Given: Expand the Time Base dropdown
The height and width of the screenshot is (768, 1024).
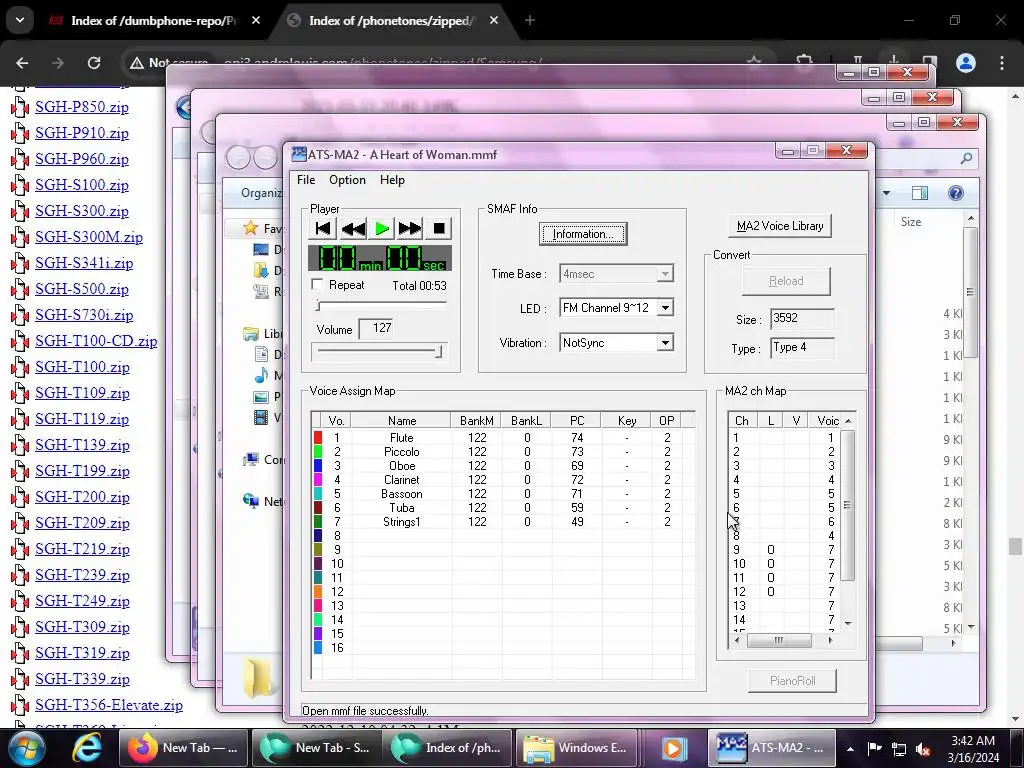Looking at the screenshot, I should click(x=665, y=274).
